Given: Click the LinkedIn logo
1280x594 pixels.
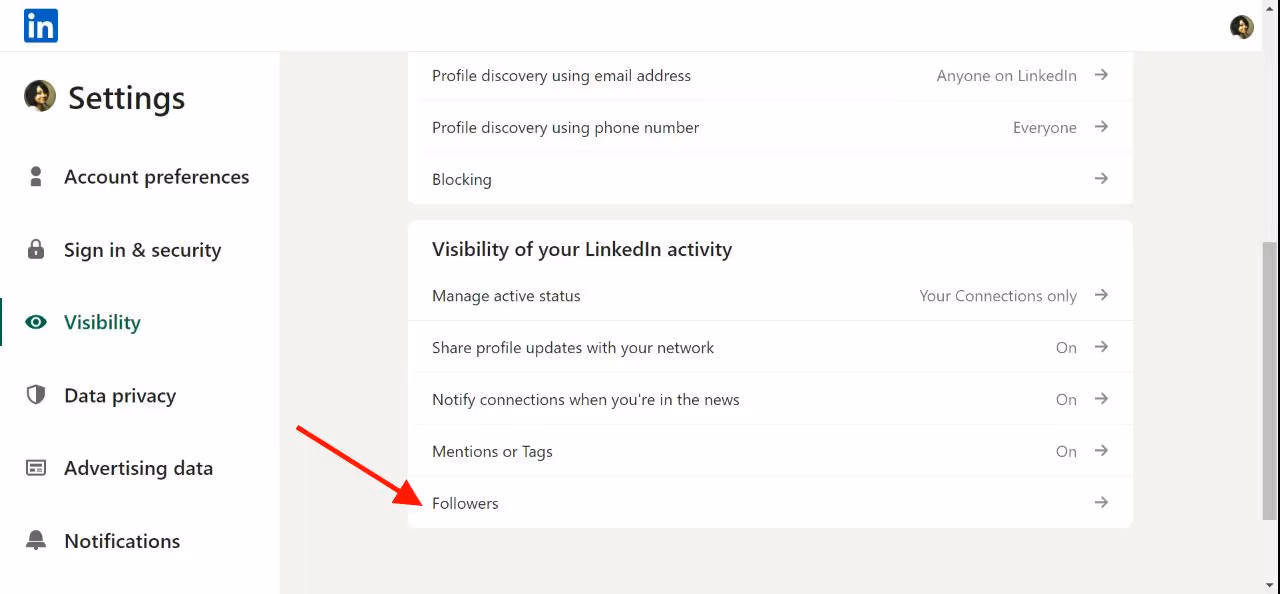Looking at the screenshot, I should click(40, 25).
